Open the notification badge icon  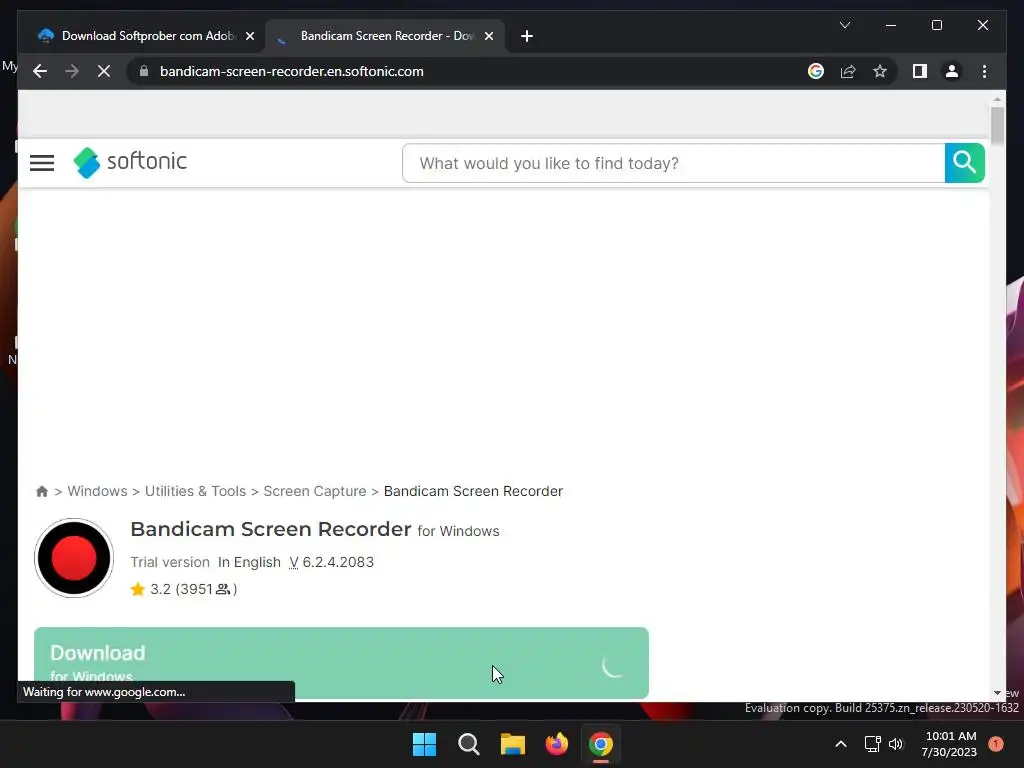click(x=996, y=744)
